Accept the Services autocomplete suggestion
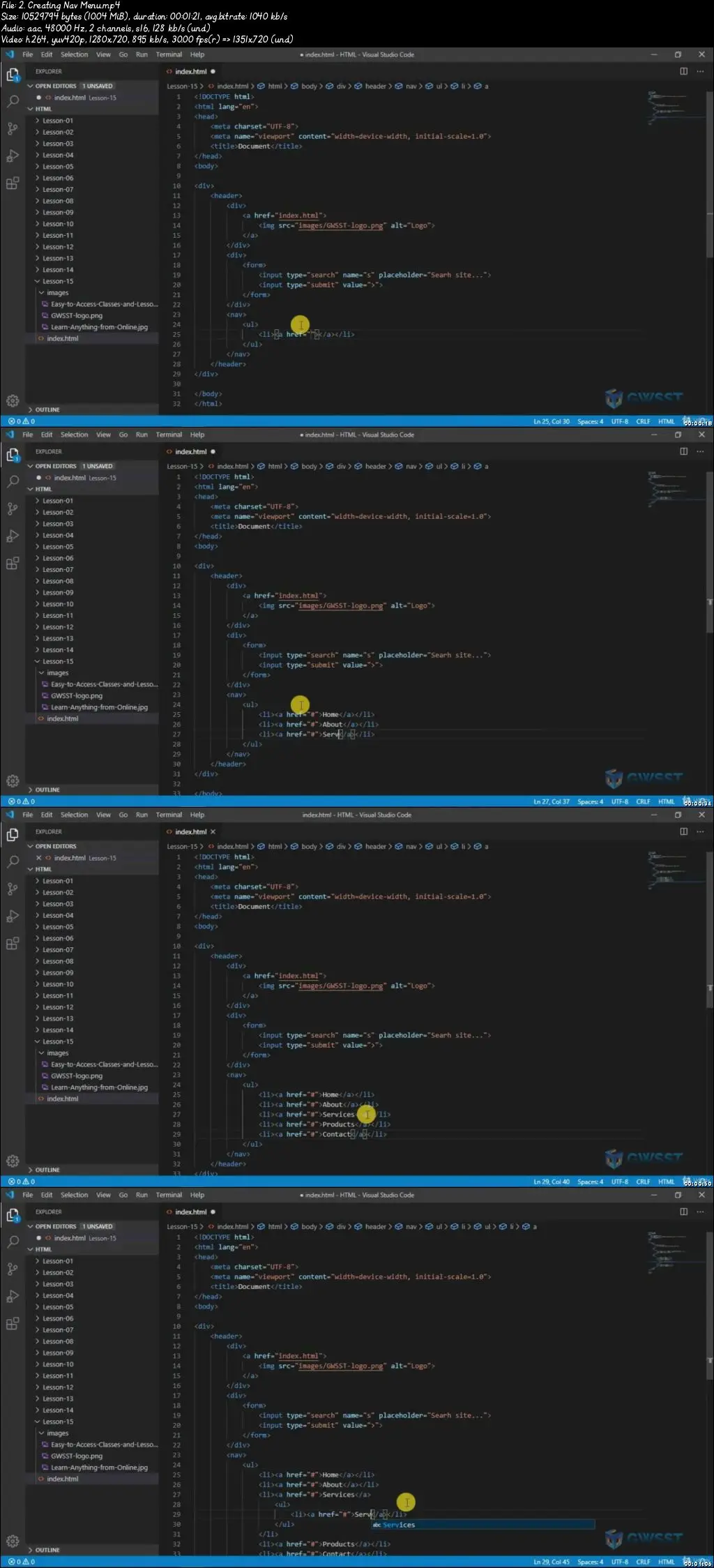 (483, 1525)
